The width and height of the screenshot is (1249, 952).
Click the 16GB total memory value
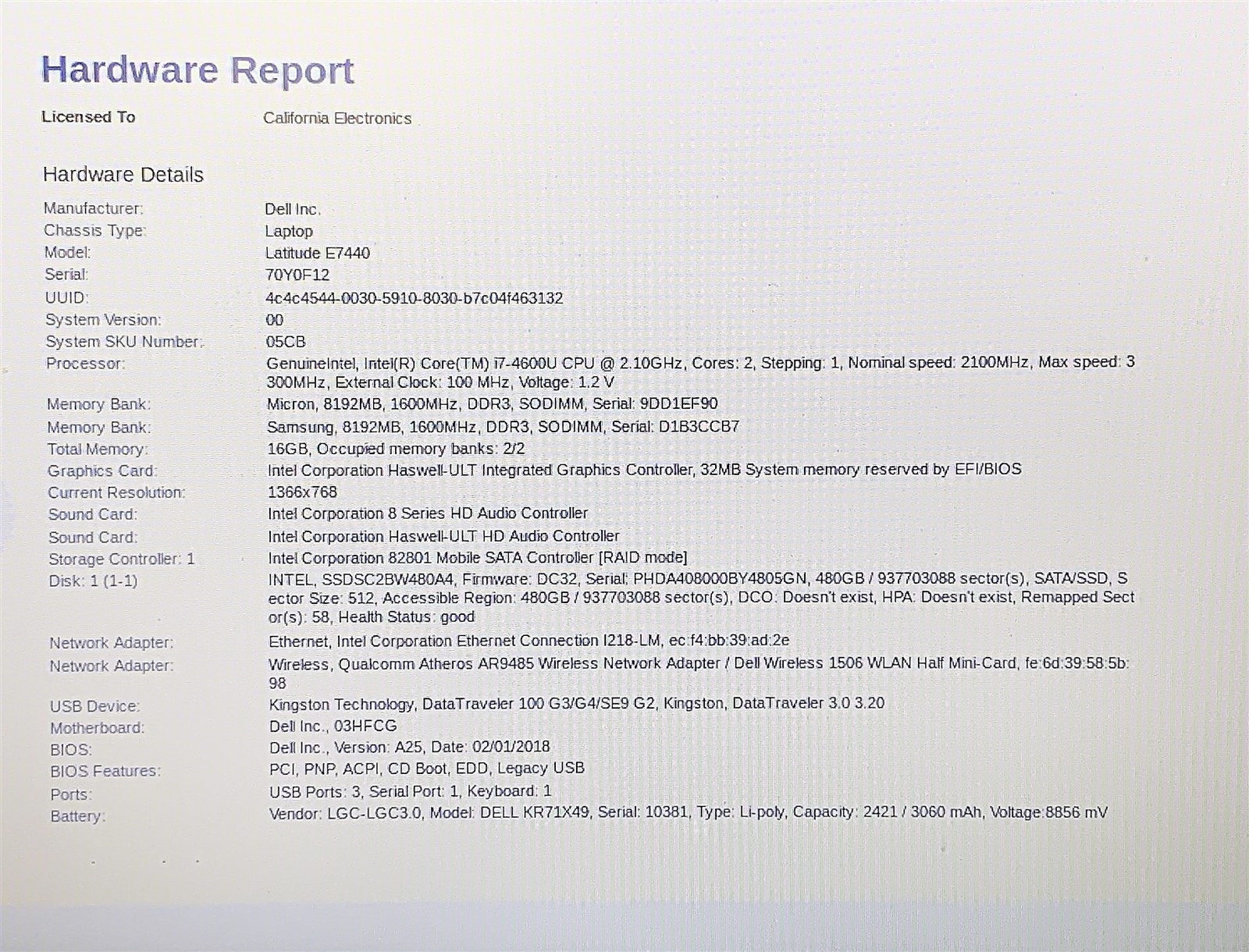click(396, 449)
